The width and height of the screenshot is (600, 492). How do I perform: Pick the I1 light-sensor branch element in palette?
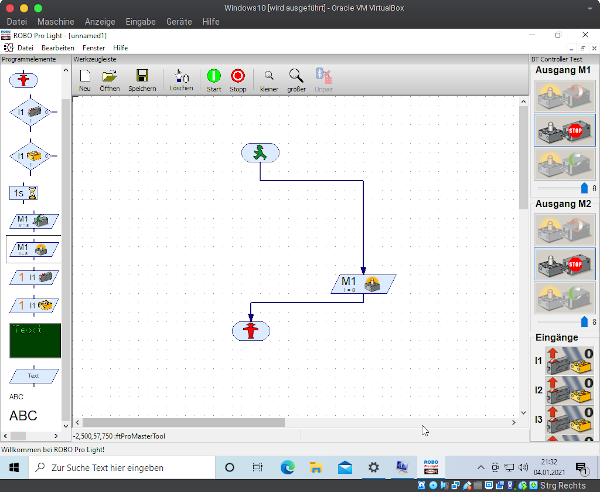[32, 156]
